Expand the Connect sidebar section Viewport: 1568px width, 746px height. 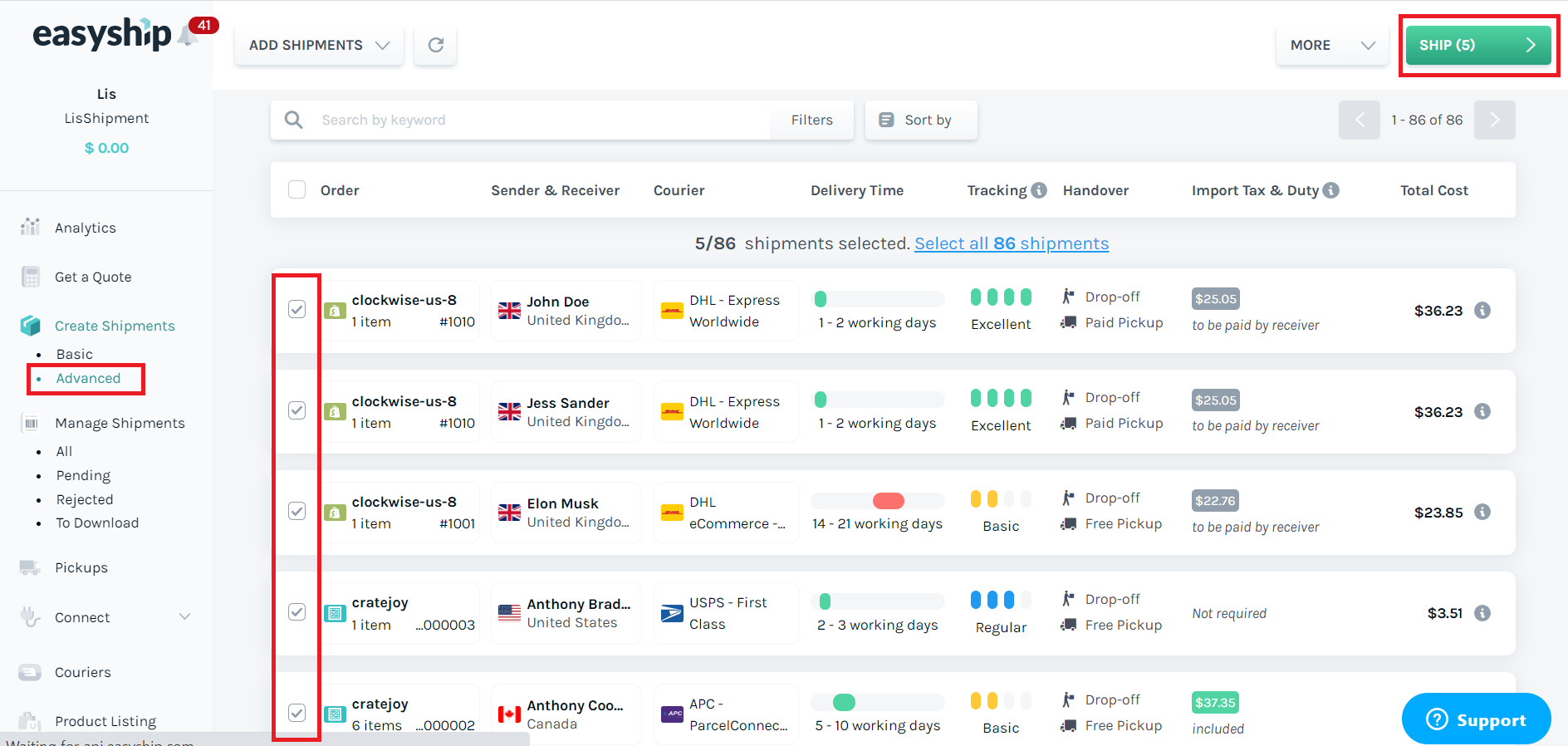[185, 617]
